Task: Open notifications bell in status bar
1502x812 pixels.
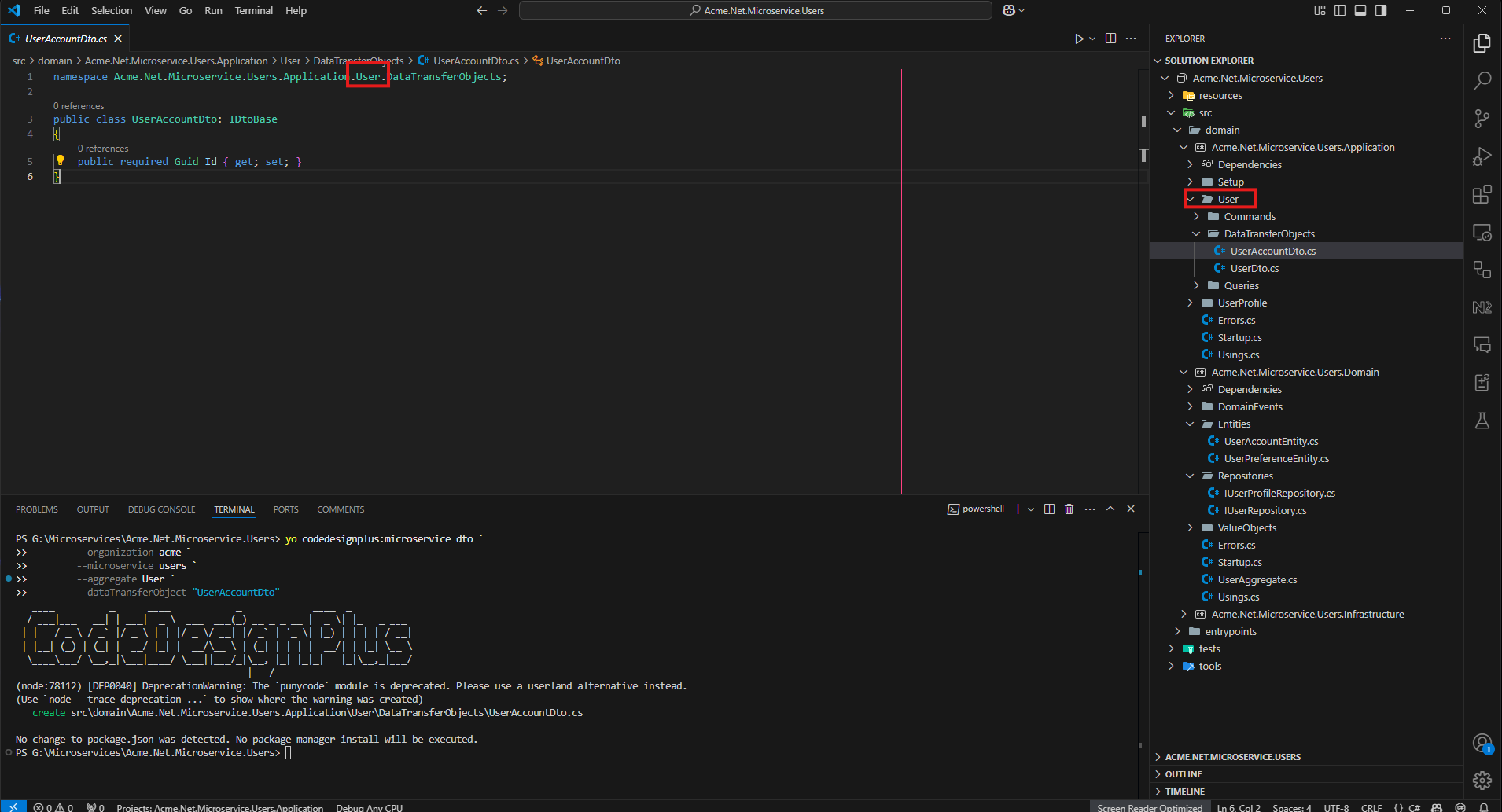Action: (x=1483, y=807)
